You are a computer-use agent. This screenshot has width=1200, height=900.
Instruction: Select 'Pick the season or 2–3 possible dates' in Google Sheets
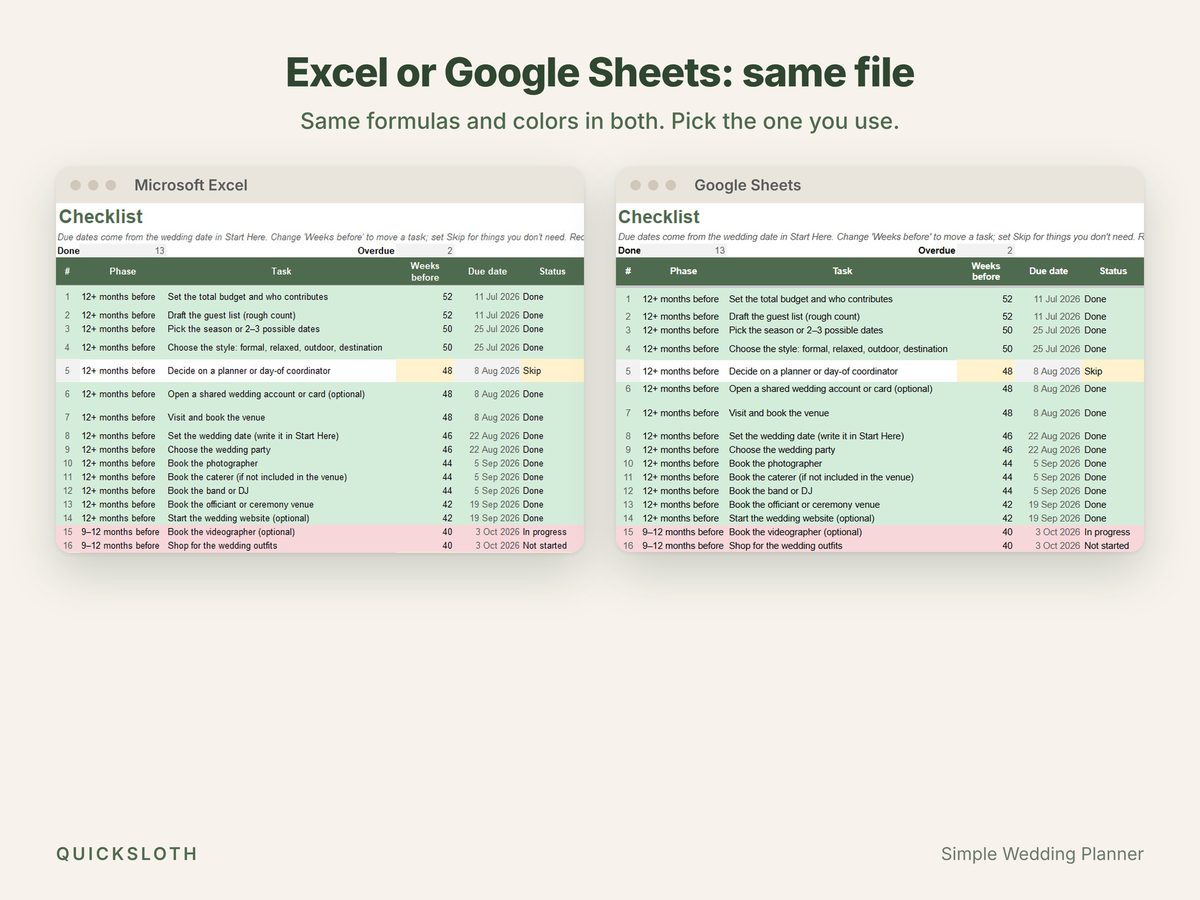806,330
